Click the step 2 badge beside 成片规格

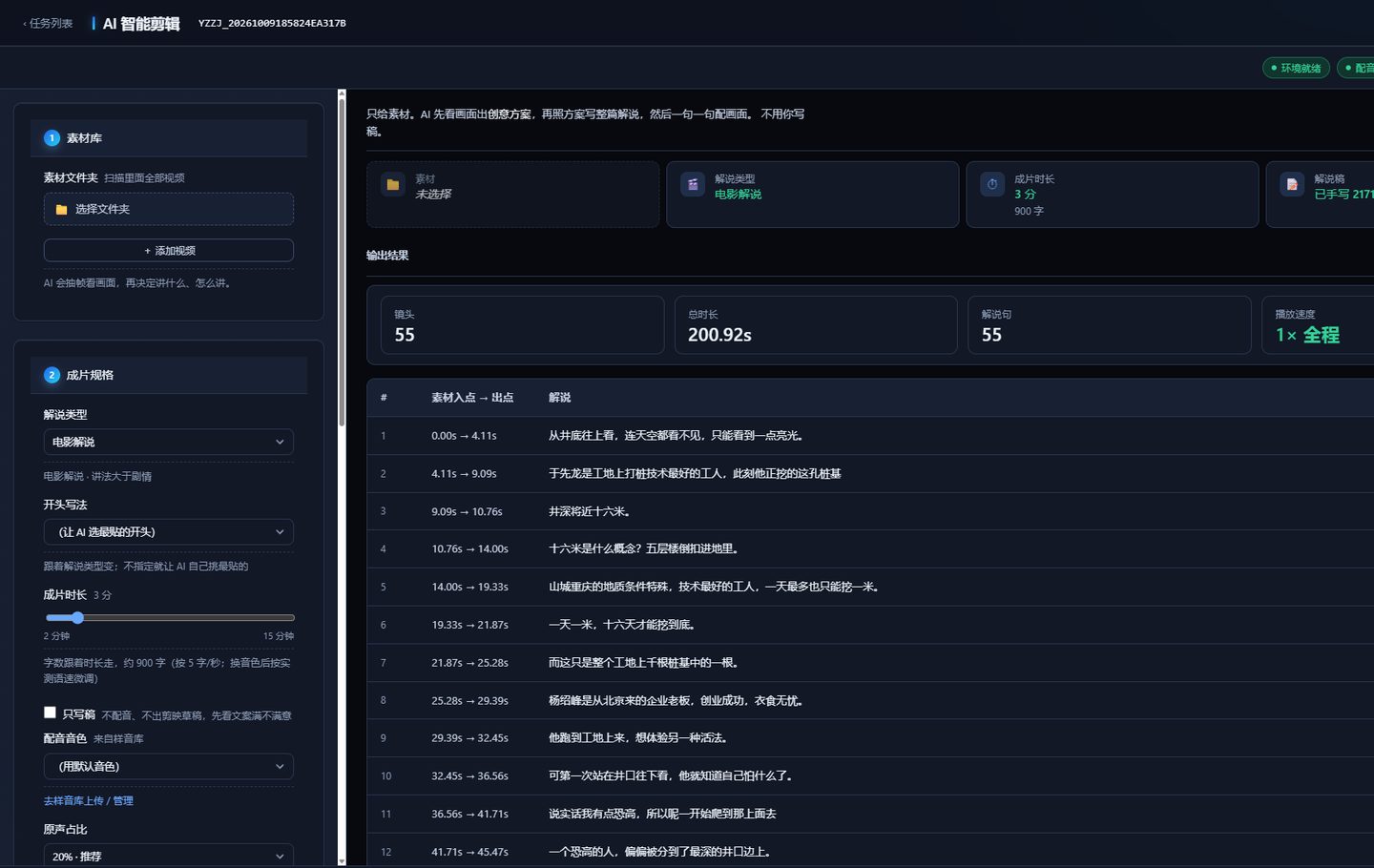point(52,375)
